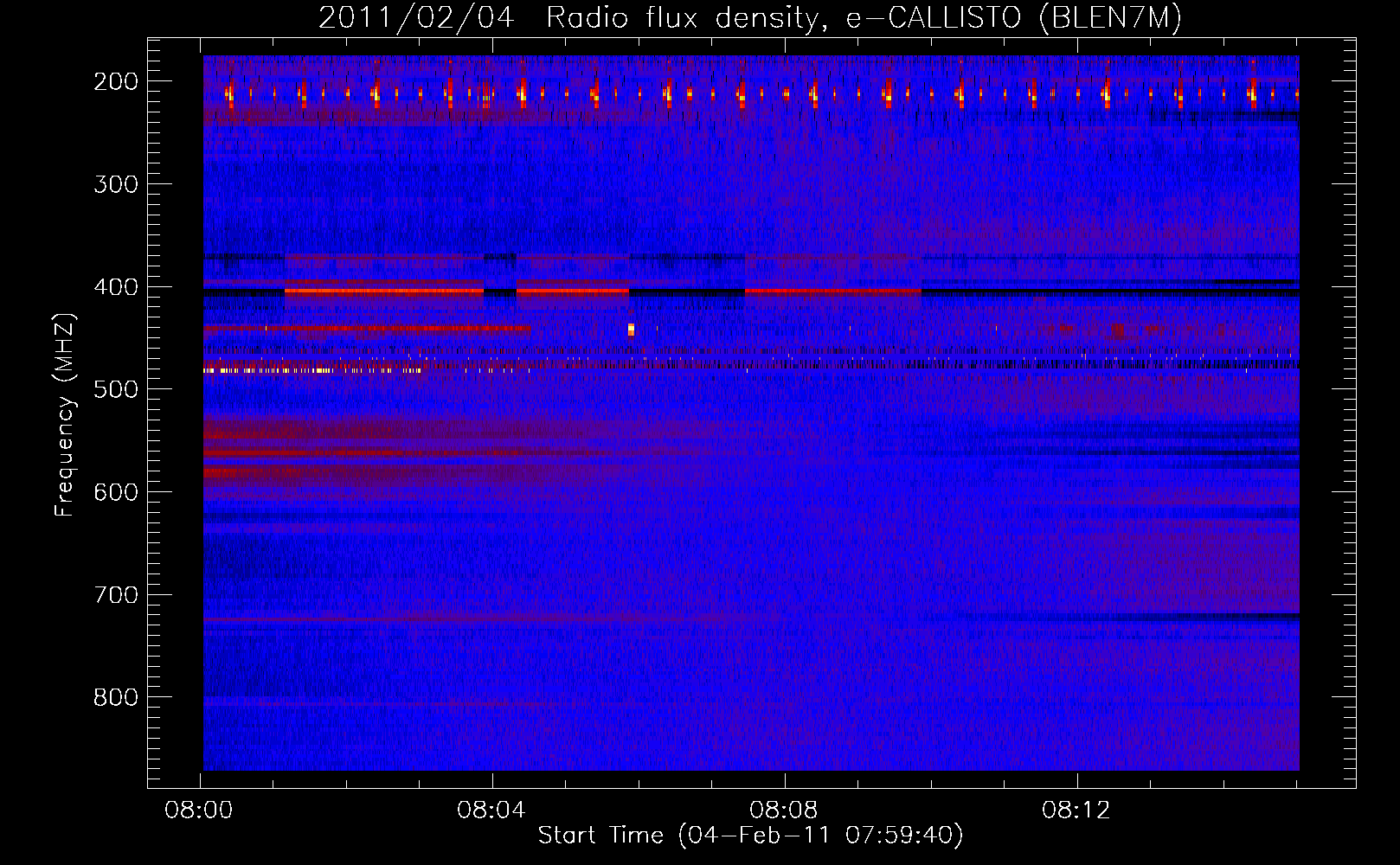Select the 200 frequency tick label
1400x865 pixels.
[115, 81]
